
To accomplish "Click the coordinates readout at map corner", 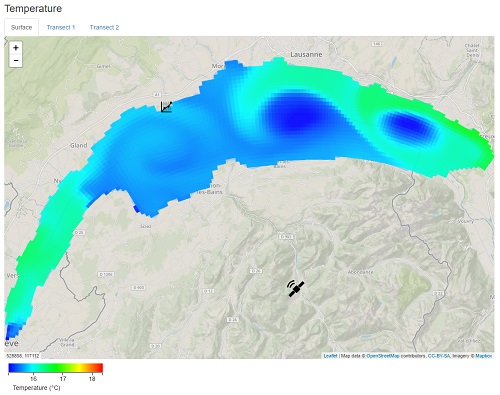I will 23,356.
